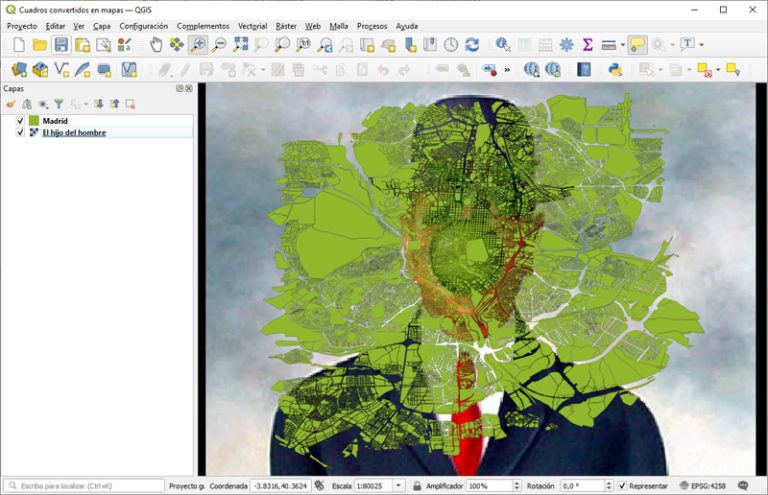The image size is (768, 495).
Task: Click the Zoom Full extent icon
Action: click(x=240, y=45)
